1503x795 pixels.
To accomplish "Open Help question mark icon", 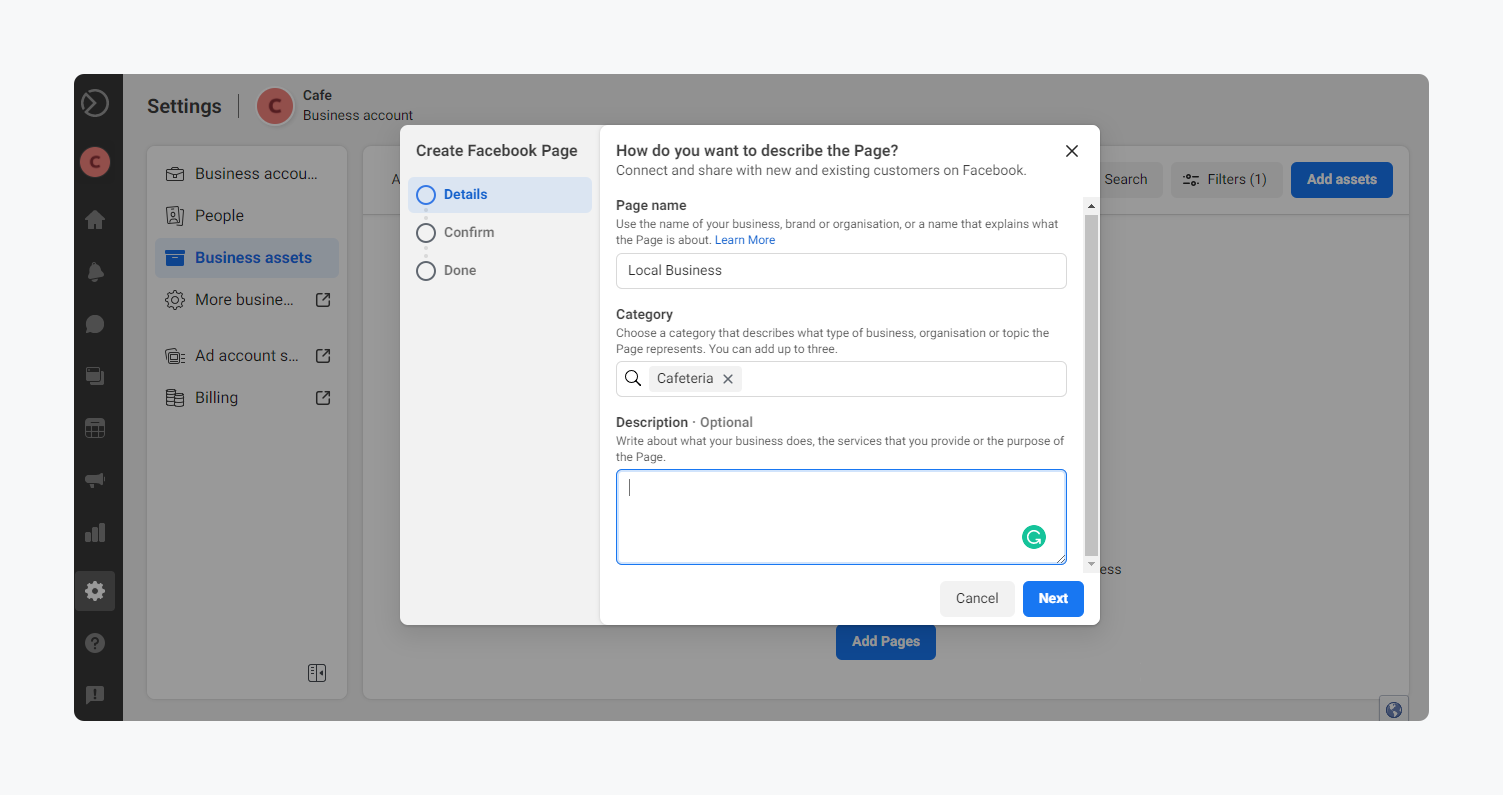I will click(x=95, y=643).
